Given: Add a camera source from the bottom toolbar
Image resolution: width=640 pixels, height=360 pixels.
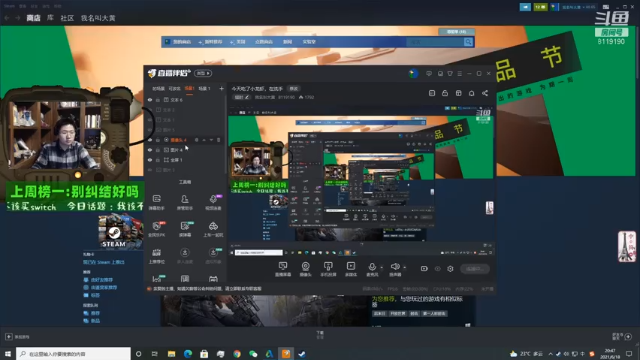Looking at the screenshot, I should click(x=305, y=267).
